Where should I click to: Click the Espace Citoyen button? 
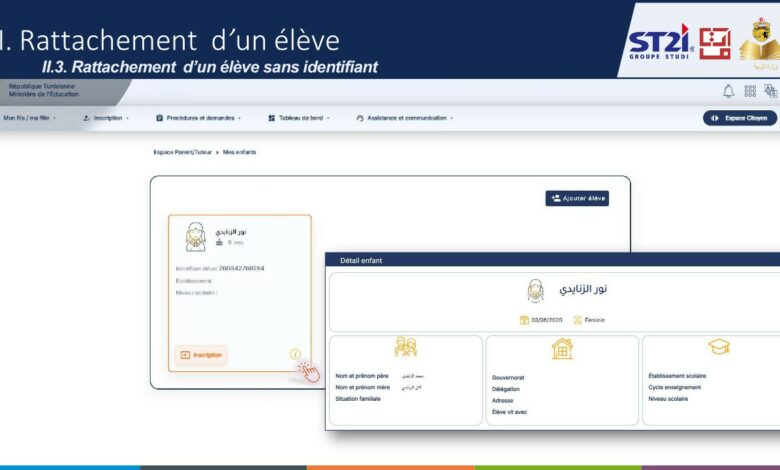[740, 118]
